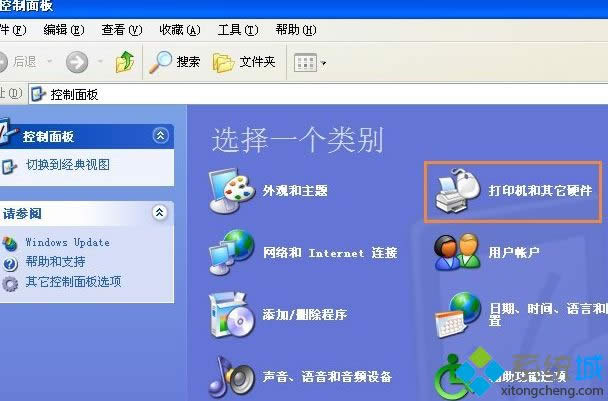Open the 用户帐户 people icon
This screenshot has height=401, width=608.
pos(458,252)
